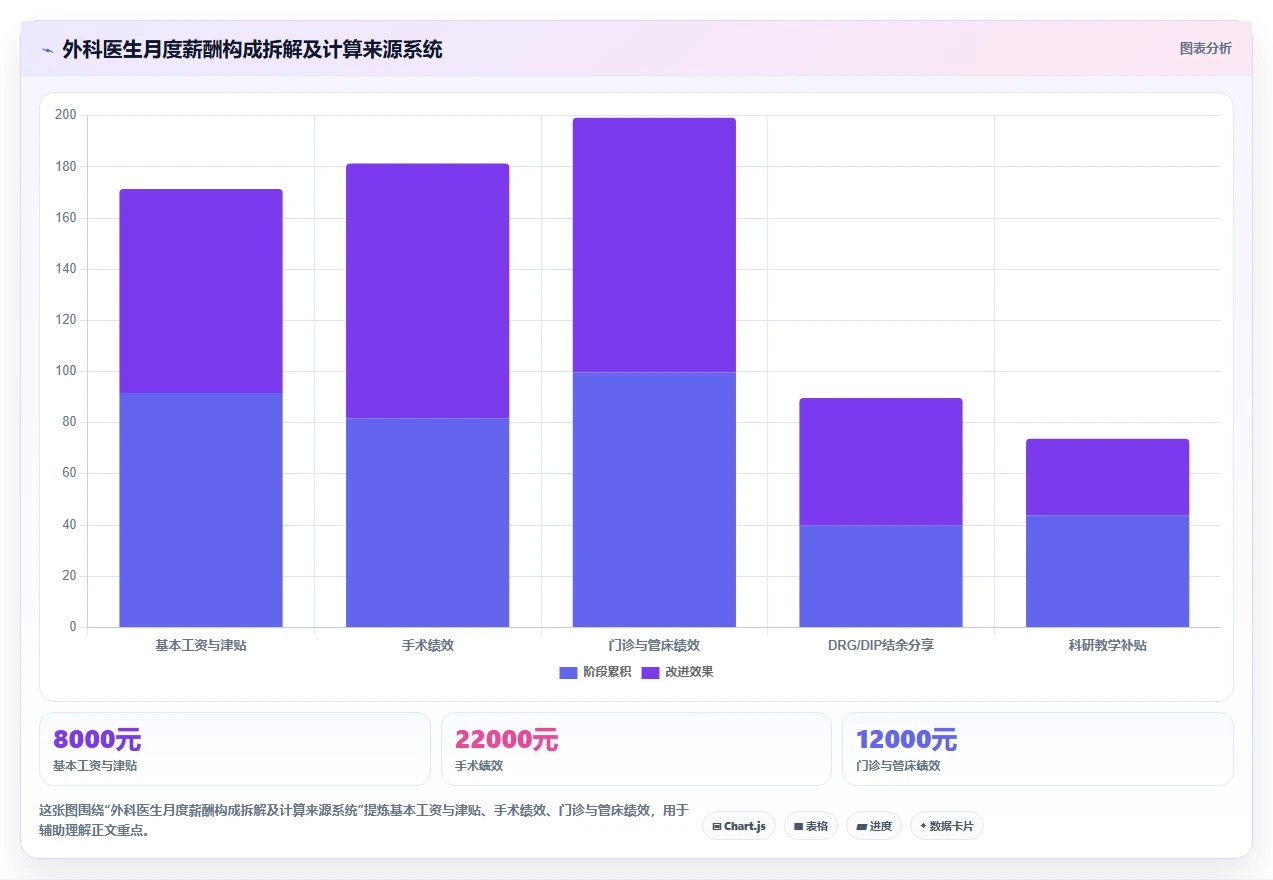Click the 8000元 data card value

tap(97, 740)
